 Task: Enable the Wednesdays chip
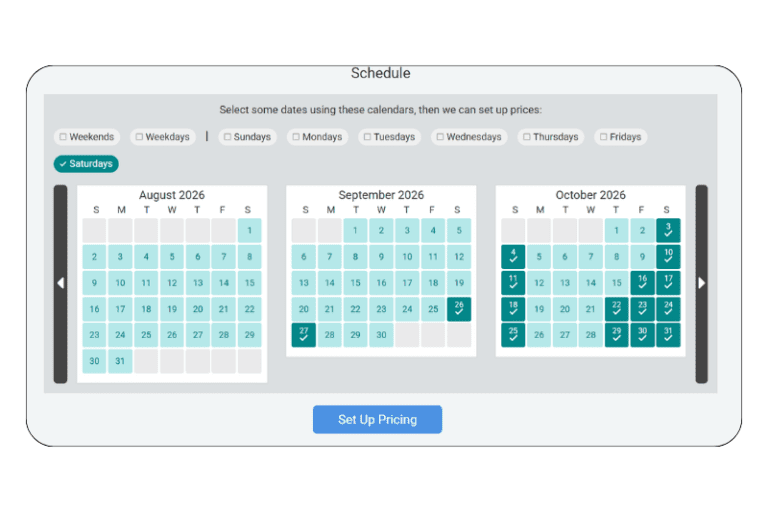click(468, 137)
